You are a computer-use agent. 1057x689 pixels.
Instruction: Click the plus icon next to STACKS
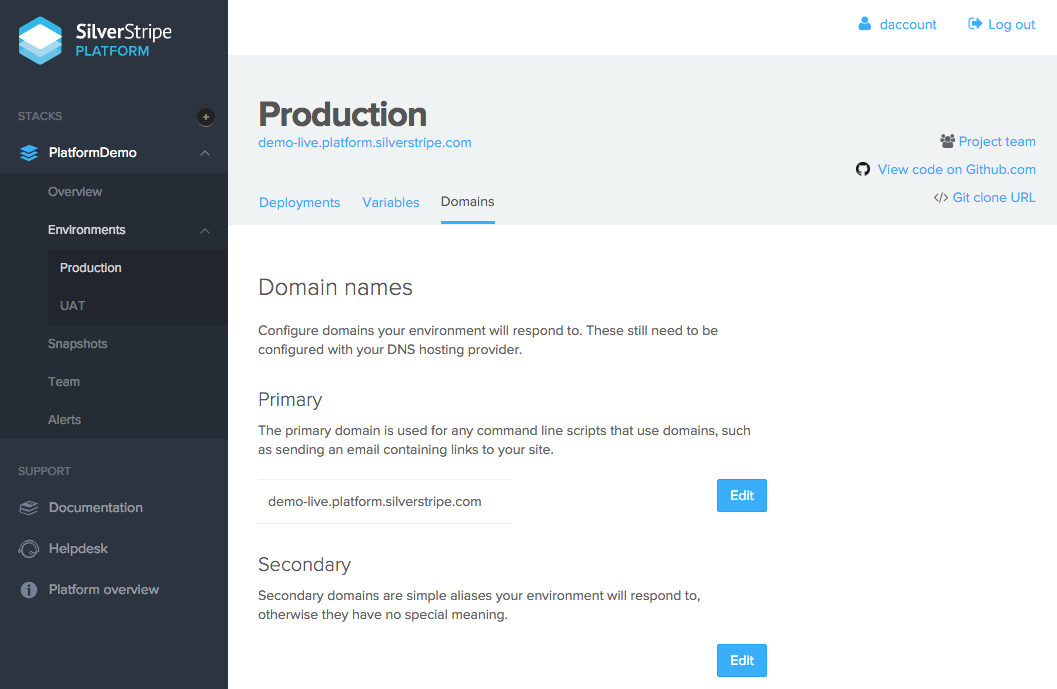205,117
